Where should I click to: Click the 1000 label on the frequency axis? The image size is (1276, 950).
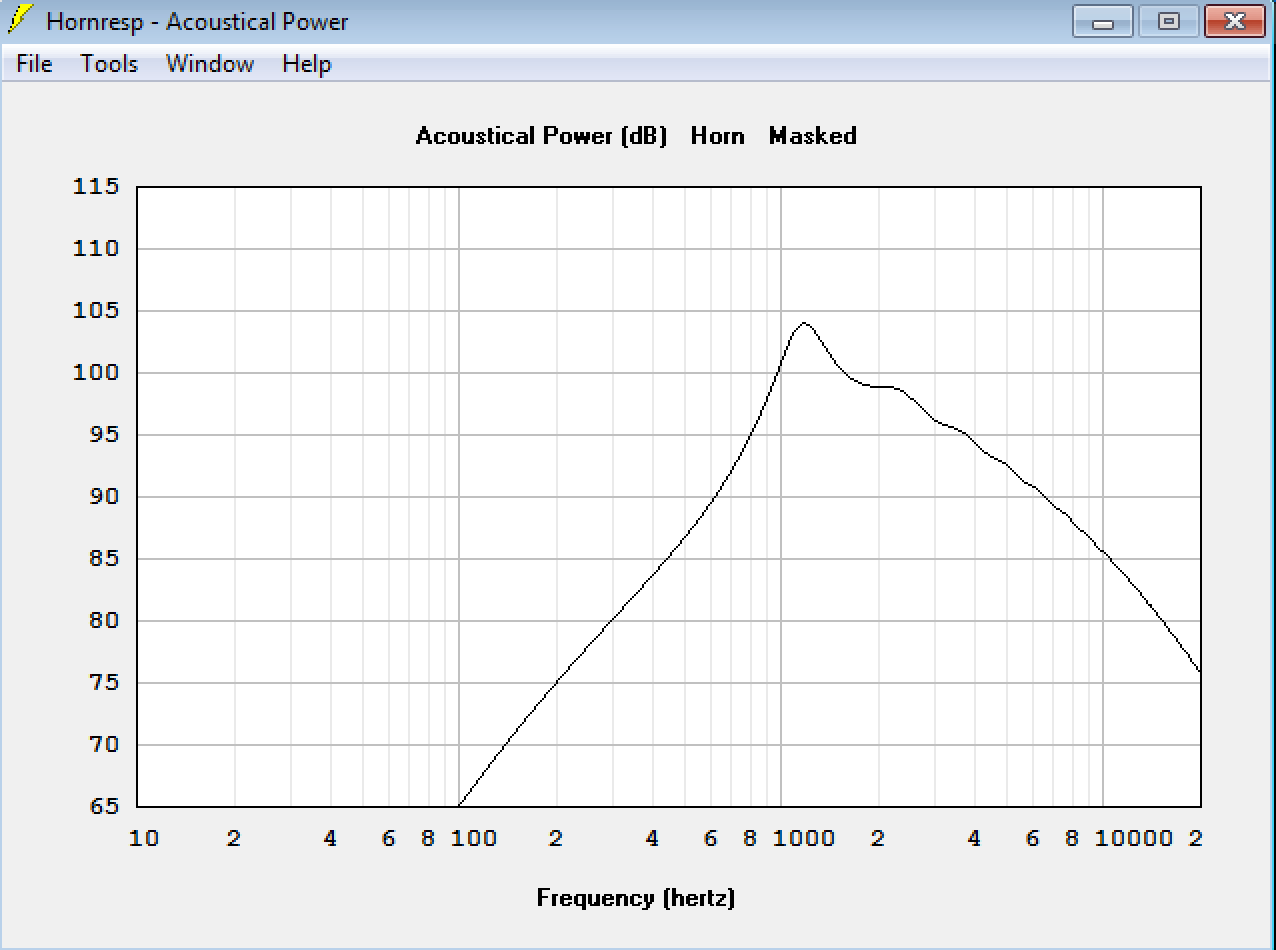coord(804,838)
